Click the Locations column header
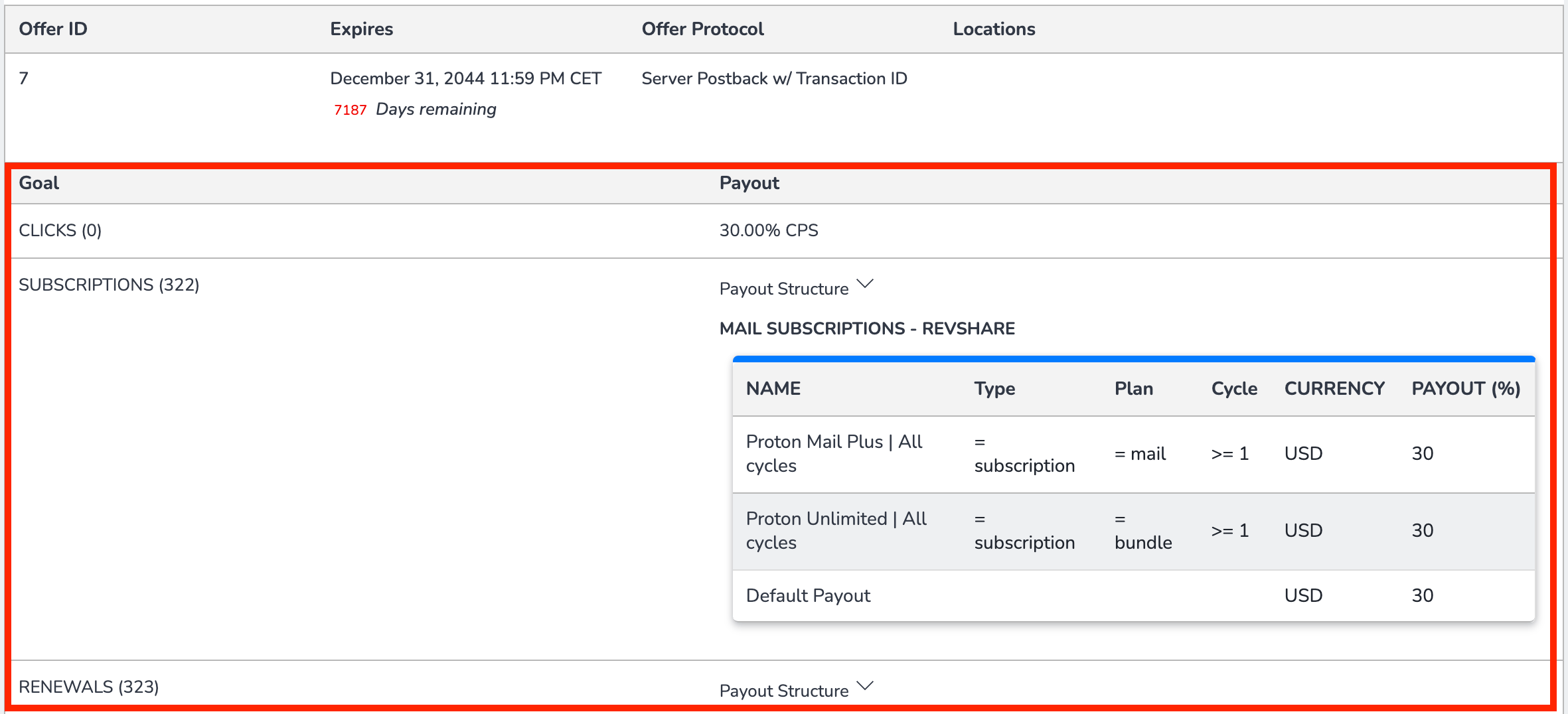1568x714 pixels. 994,29
